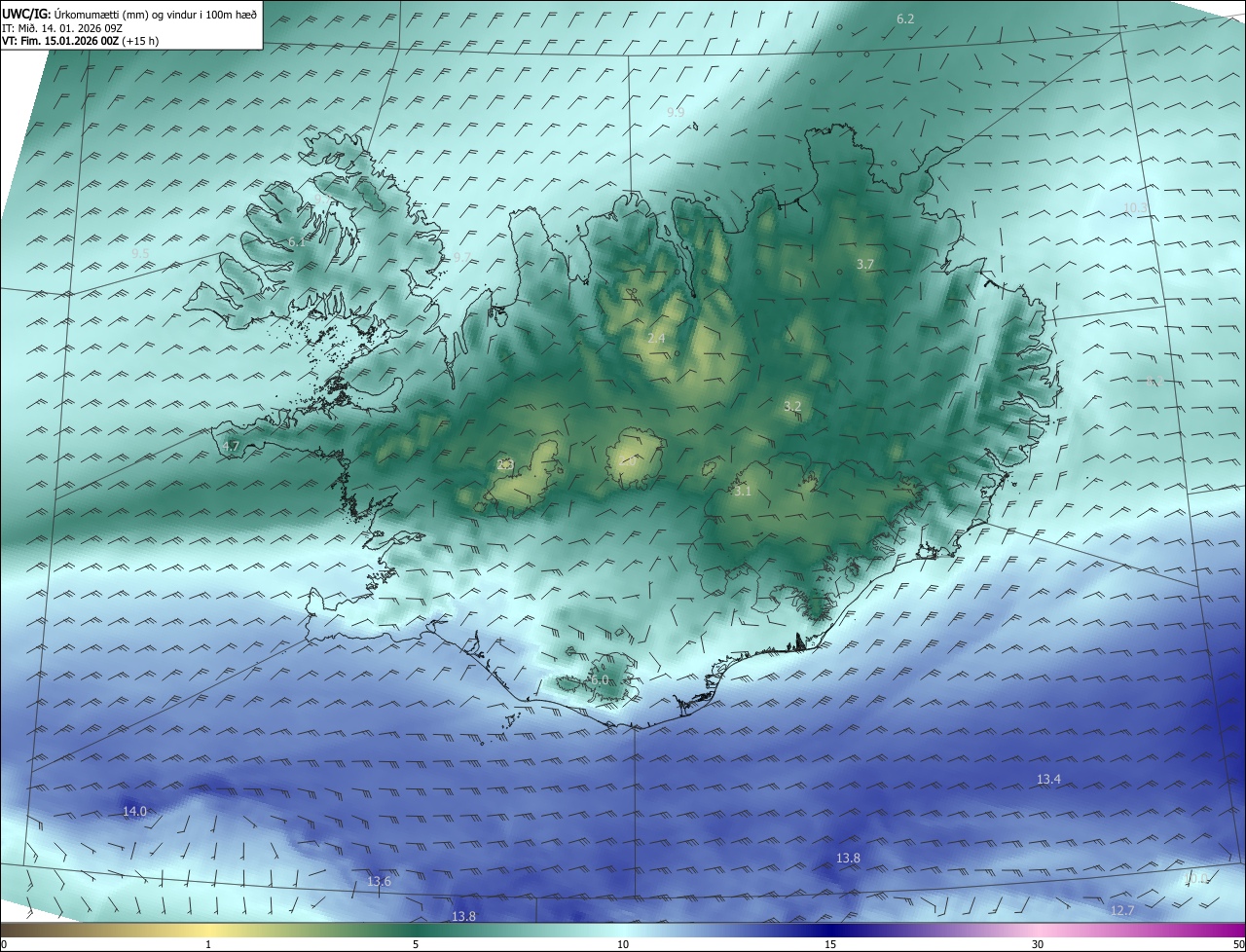Click the title 'Úrkomumætti (mm) og vindur í 100m hæð'
Viewport: 1246px width, 952px height.
point(157,14)
